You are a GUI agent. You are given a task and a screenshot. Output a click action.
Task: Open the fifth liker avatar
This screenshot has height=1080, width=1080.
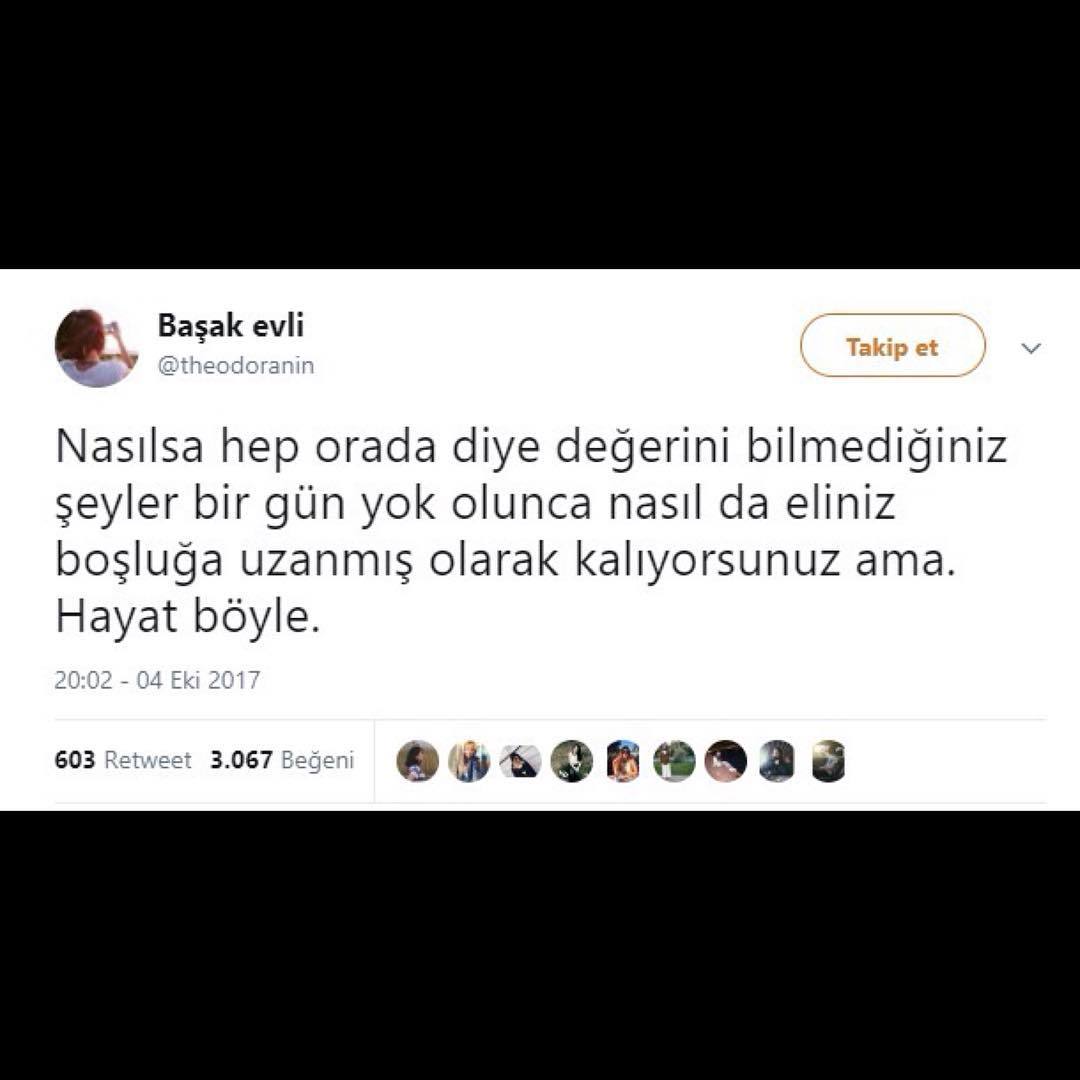tap(623, 760)
